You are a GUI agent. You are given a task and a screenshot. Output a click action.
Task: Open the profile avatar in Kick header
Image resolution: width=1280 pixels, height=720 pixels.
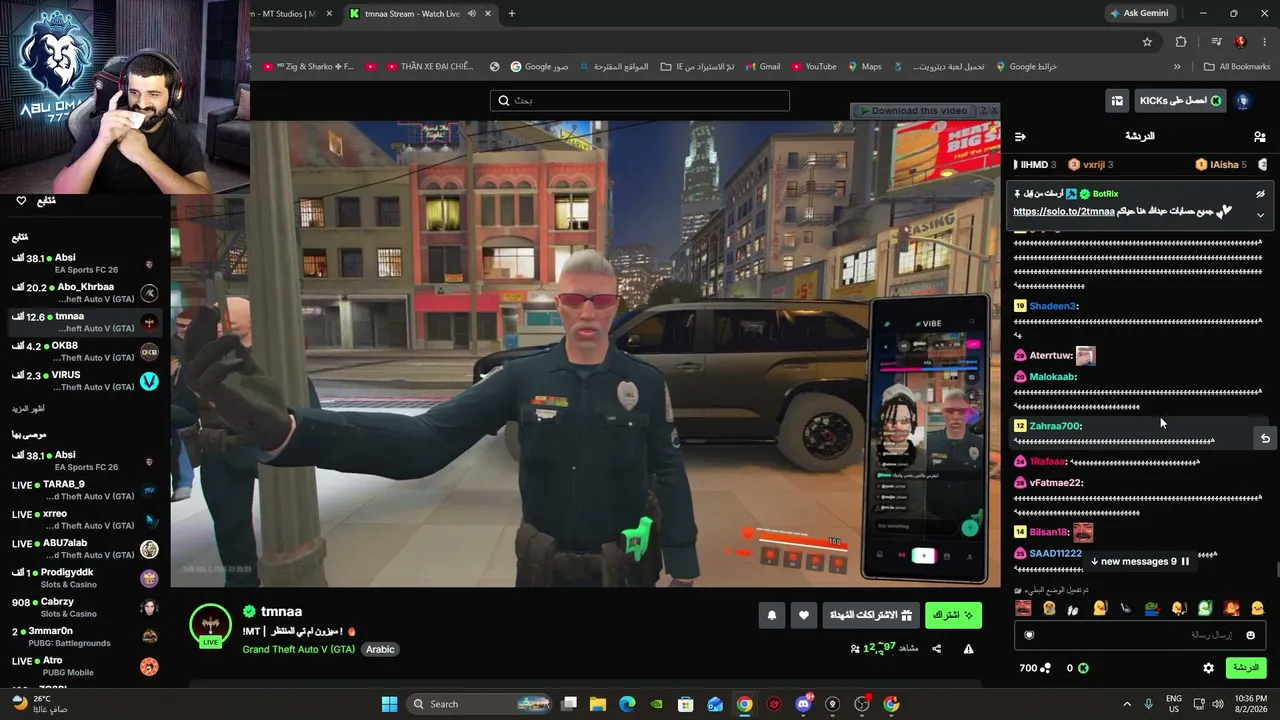coord(1243,101)
